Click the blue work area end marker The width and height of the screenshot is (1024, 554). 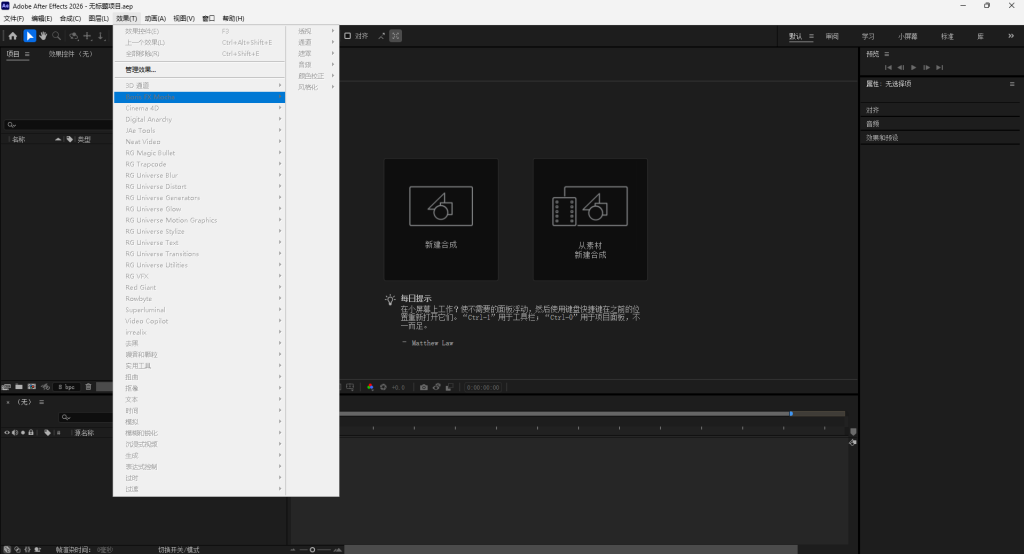pyautogui.click(x=791, y=414)
